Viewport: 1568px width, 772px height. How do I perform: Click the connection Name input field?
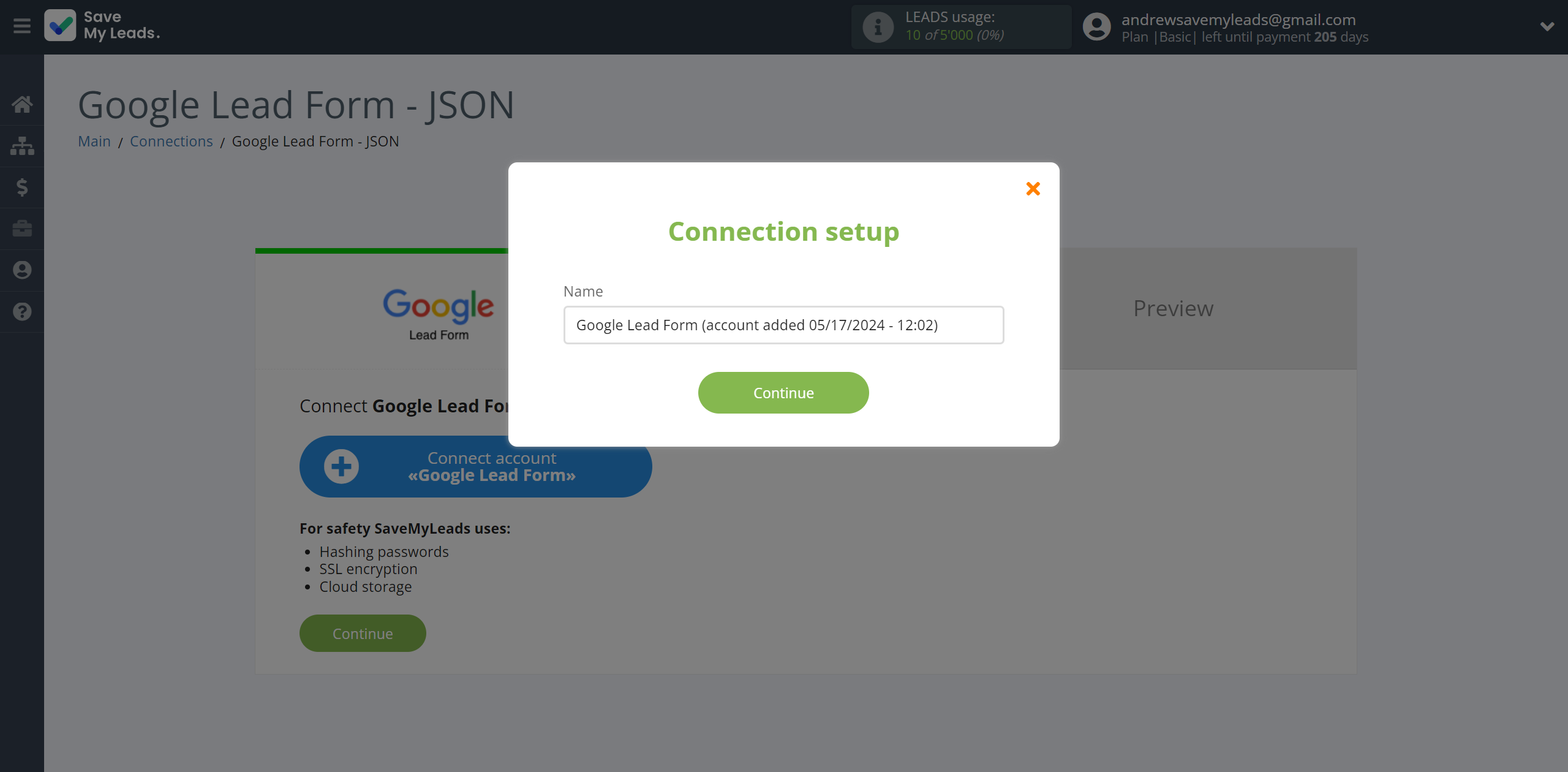783,325
